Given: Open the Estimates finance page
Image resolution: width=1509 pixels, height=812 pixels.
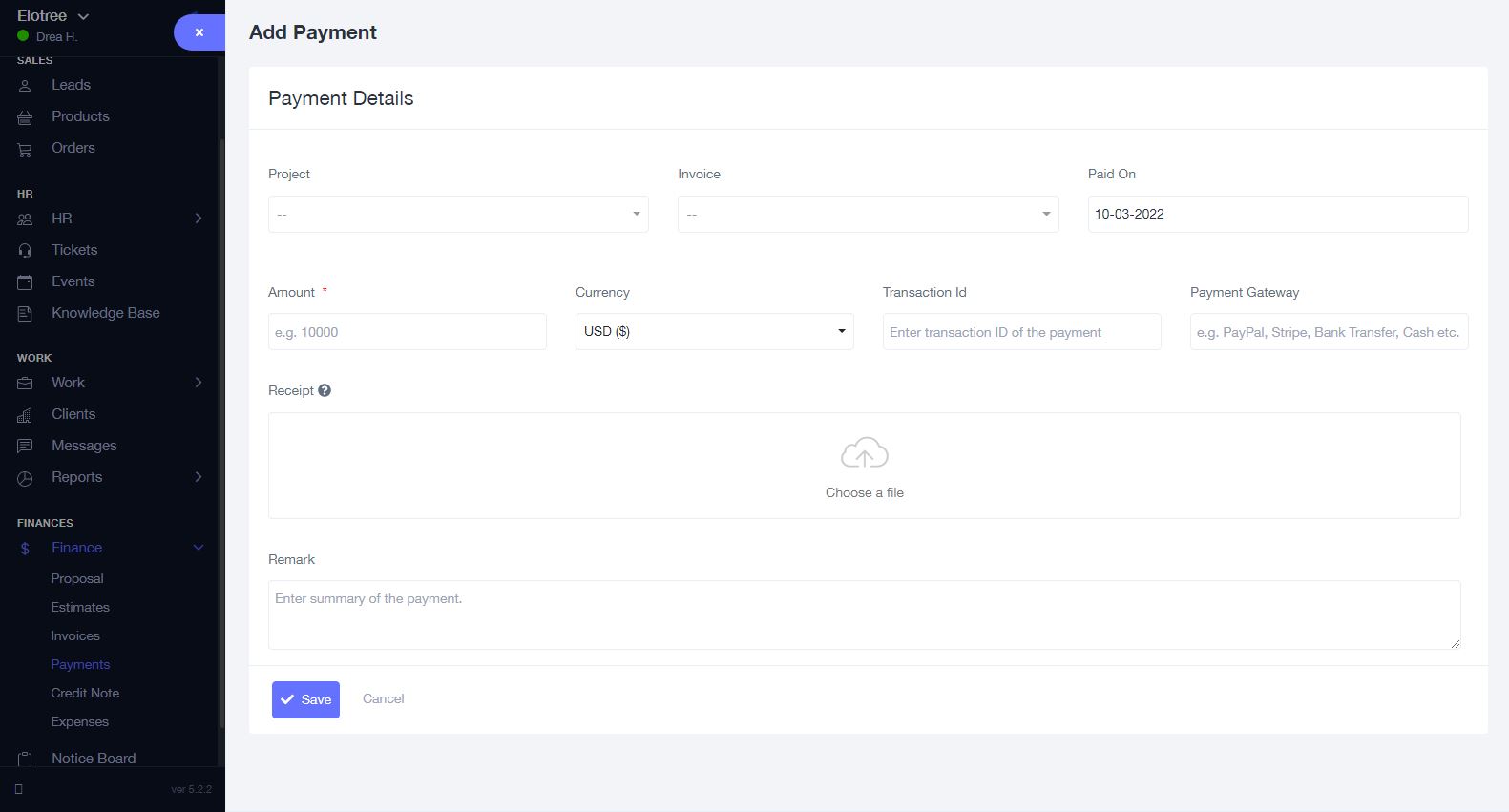Looking at the screenshot, I should pos(80,607).
